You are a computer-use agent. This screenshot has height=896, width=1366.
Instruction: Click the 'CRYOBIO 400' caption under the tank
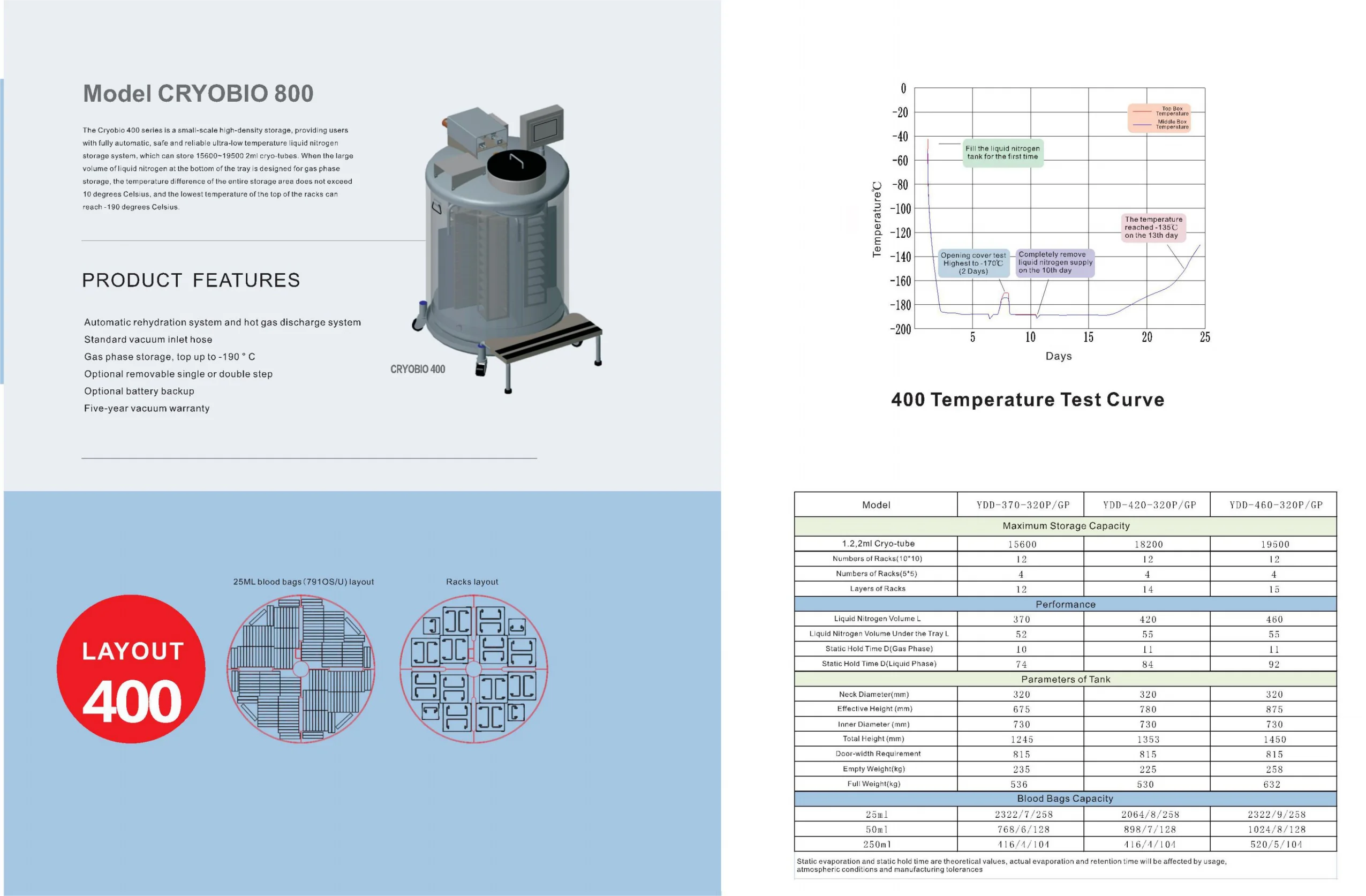coord(418,369)
